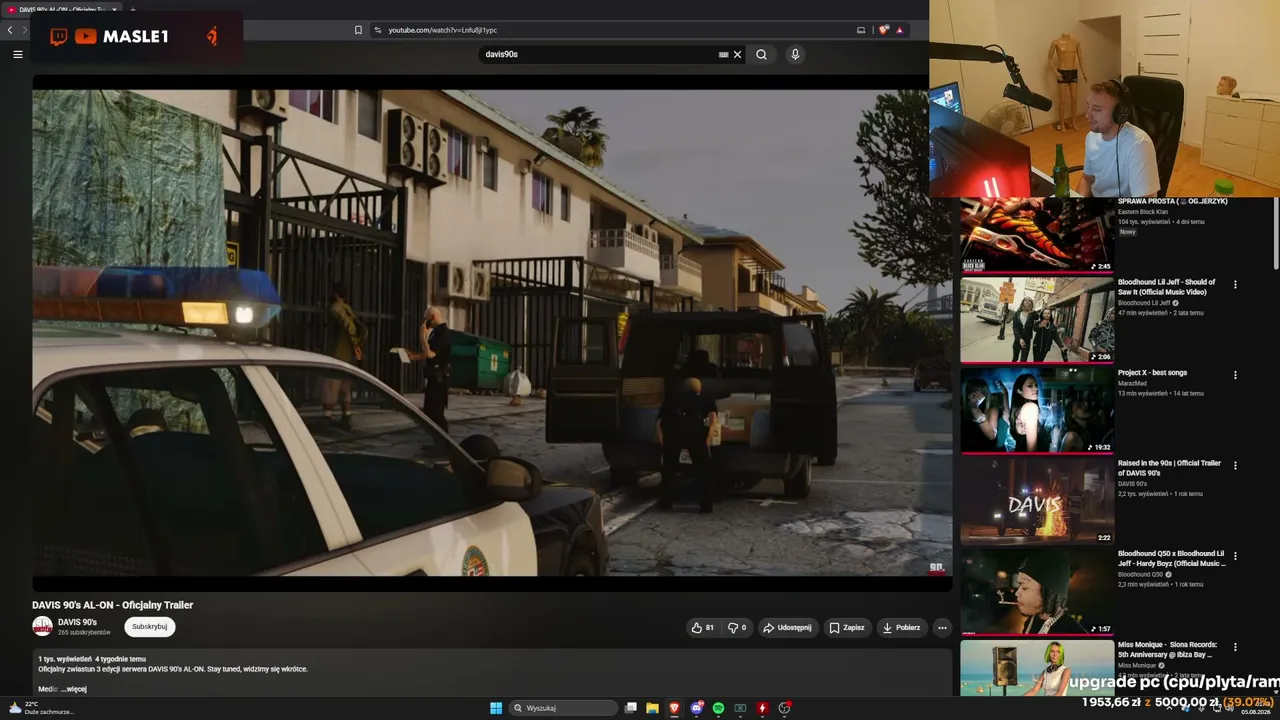Click the video player to pause playback
1280x720 pixels.
pyautogui.click(x=492, y=333)
